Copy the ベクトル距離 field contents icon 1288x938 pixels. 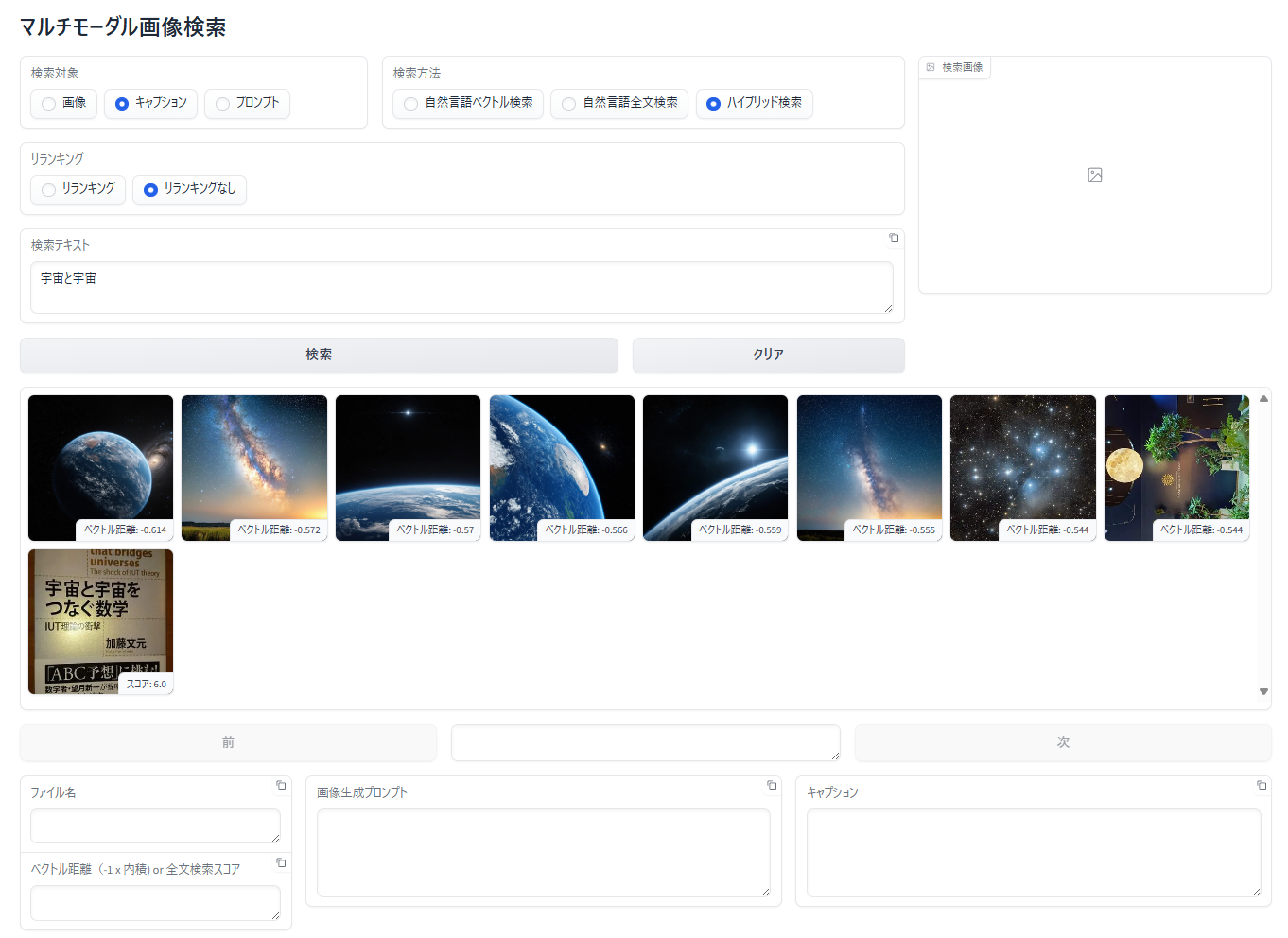[x=281, y=862]
